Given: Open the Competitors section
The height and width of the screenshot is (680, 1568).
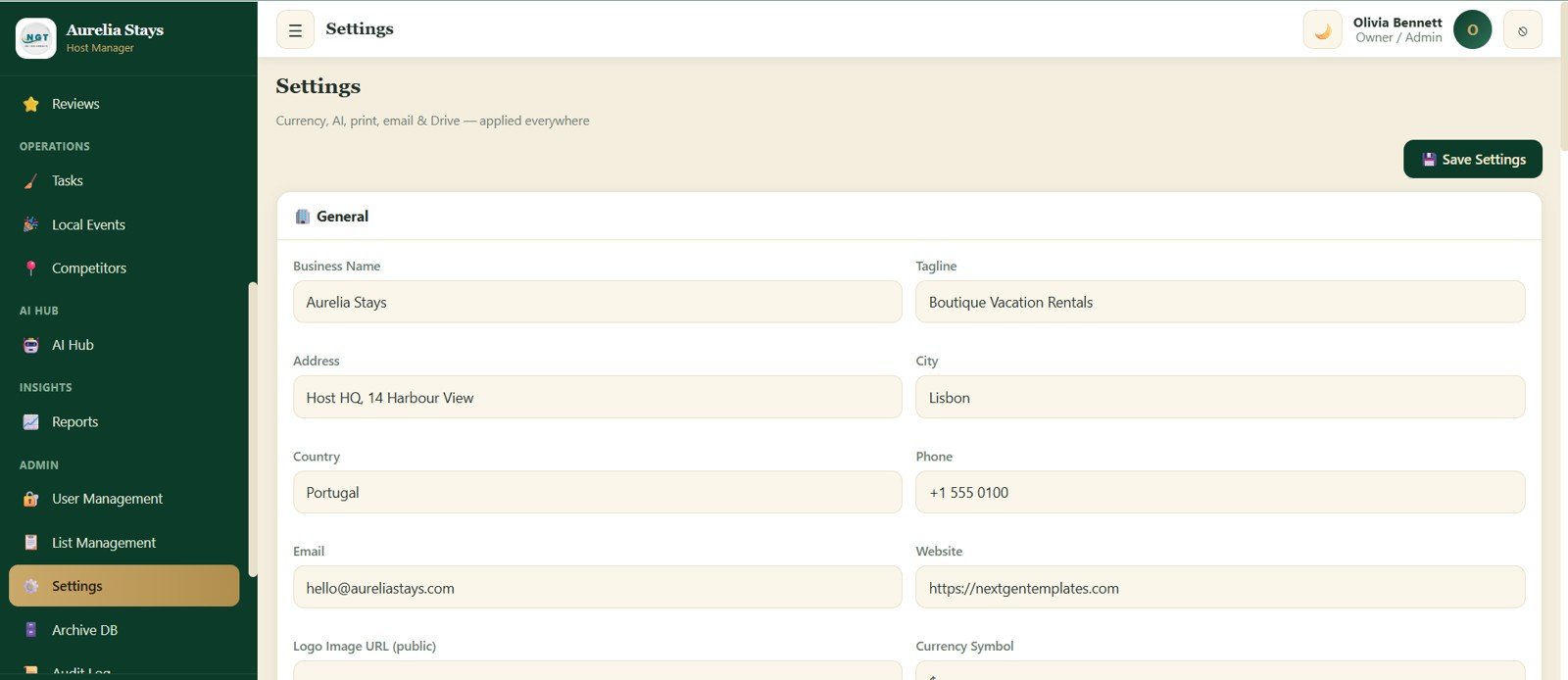Looking at the screenshot, I should click(124, 268).
